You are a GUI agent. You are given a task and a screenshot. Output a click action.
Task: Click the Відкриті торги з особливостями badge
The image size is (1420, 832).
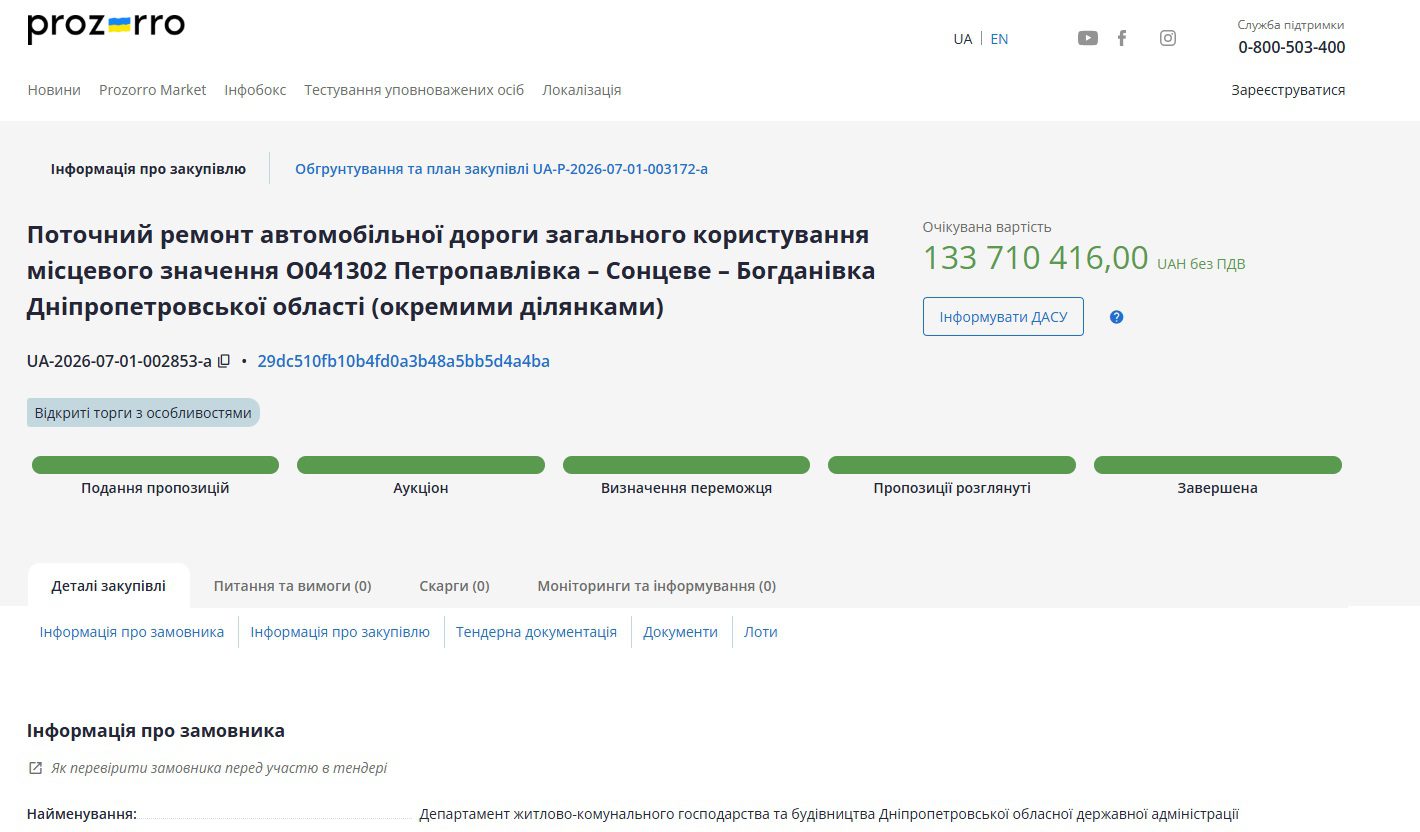[x=143, y=413]
